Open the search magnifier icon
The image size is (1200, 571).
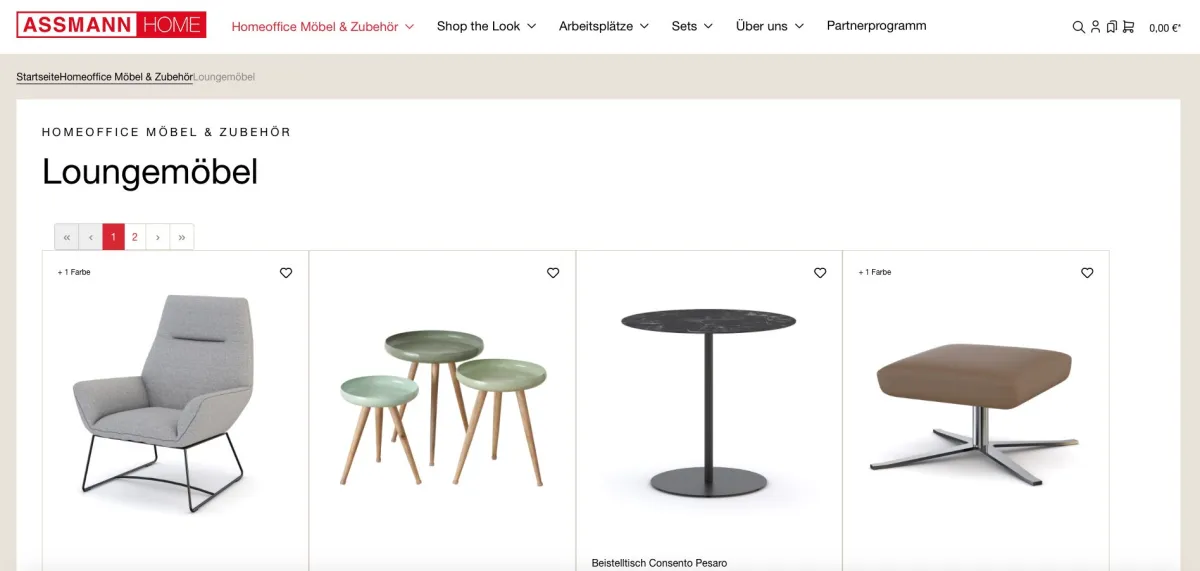(x=1078, y=27)
